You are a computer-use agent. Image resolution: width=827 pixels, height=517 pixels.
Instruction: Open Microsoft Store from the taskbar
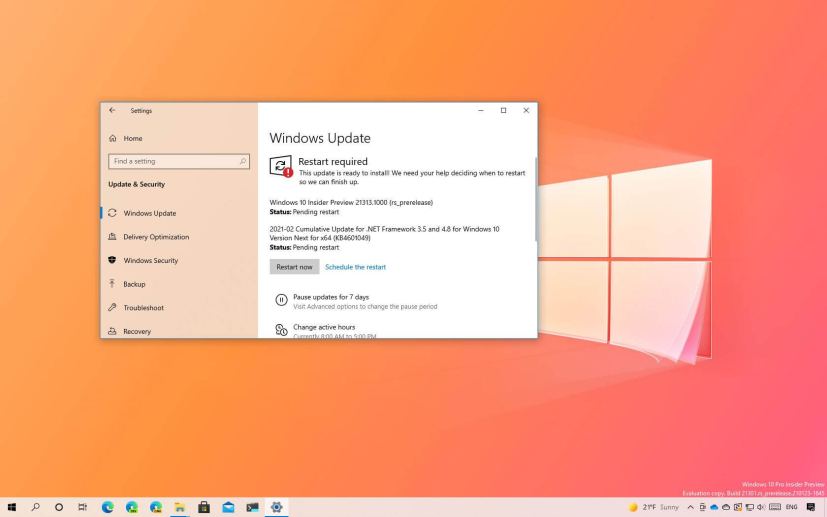pos(204,508)
